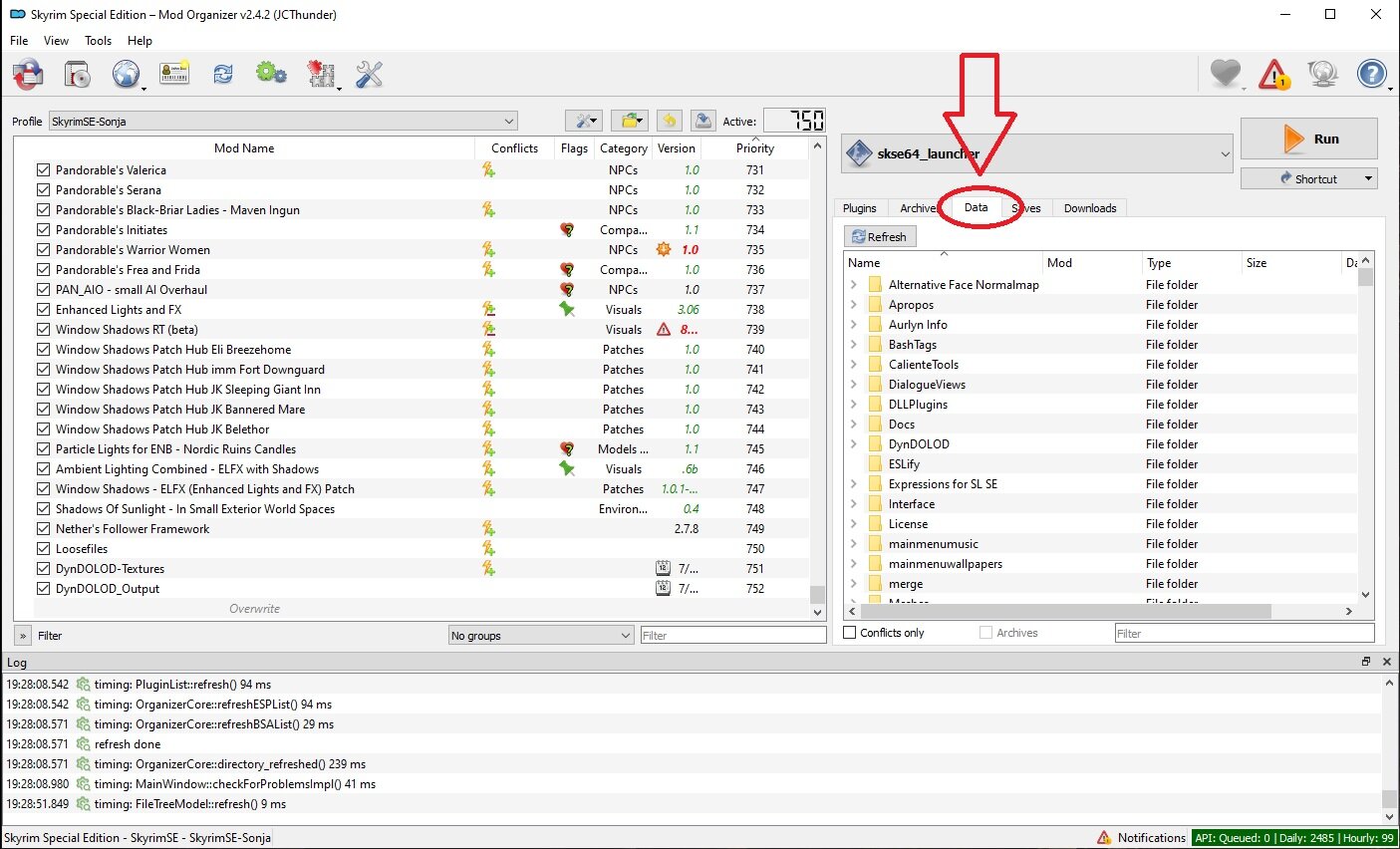1400x849 pixels.
Task: Click the Nexus globe toolbar icon
Action: coord(126,74)
